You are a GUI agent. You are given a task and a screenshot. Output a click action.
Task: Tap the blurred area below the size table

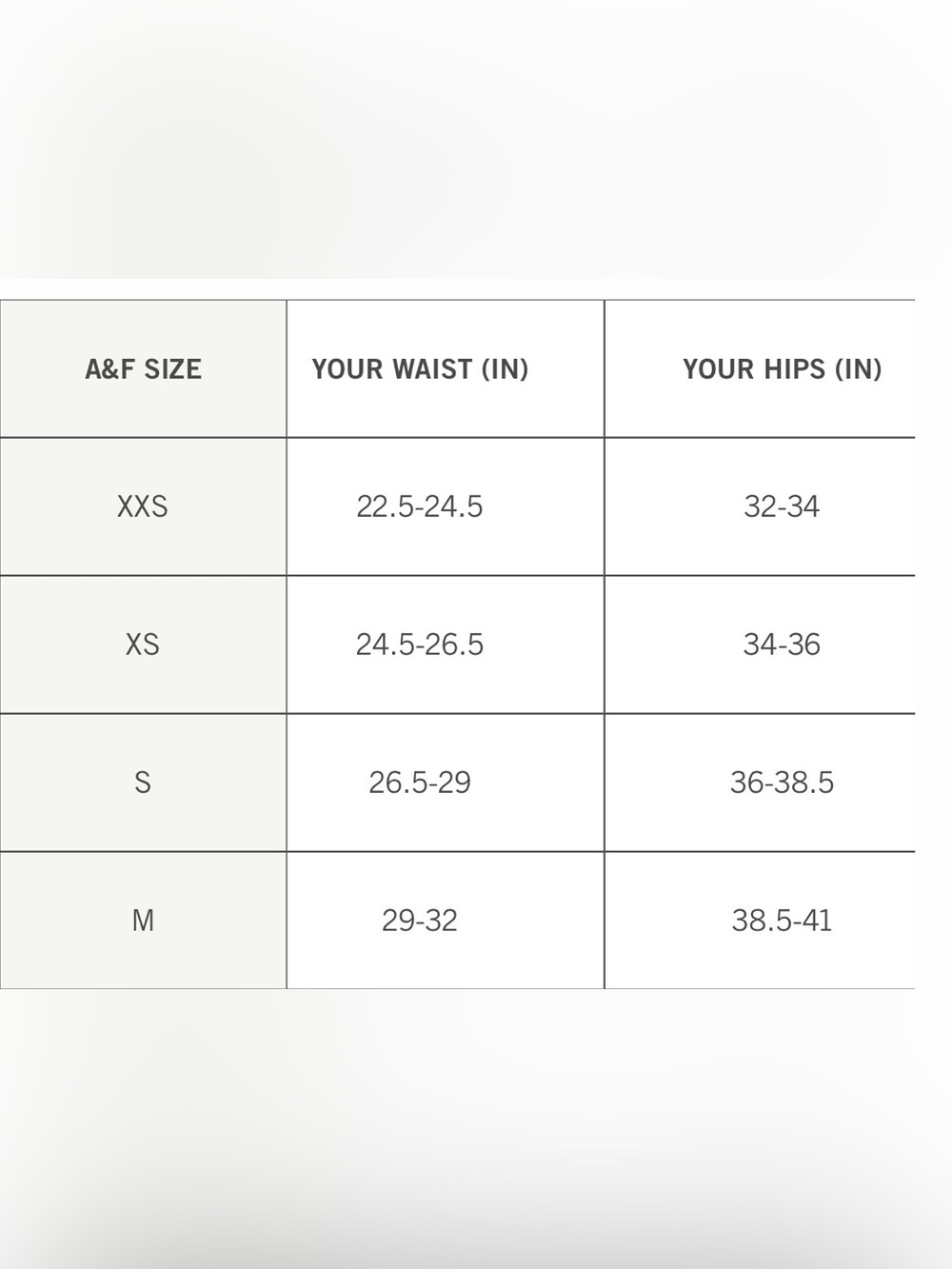[x=476, y=1129]
